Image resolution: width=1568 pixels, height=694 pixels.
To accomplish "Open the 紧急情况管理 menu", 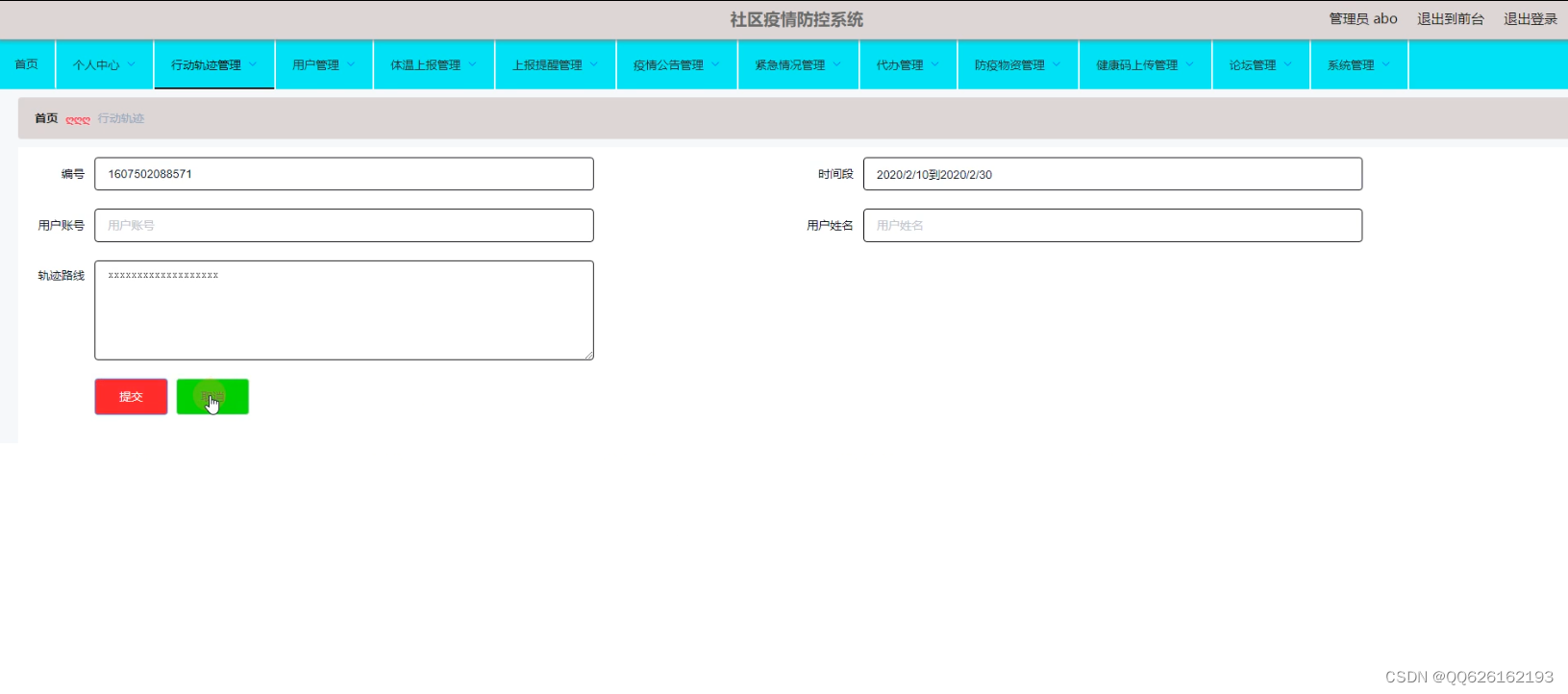I will point(798,64).
